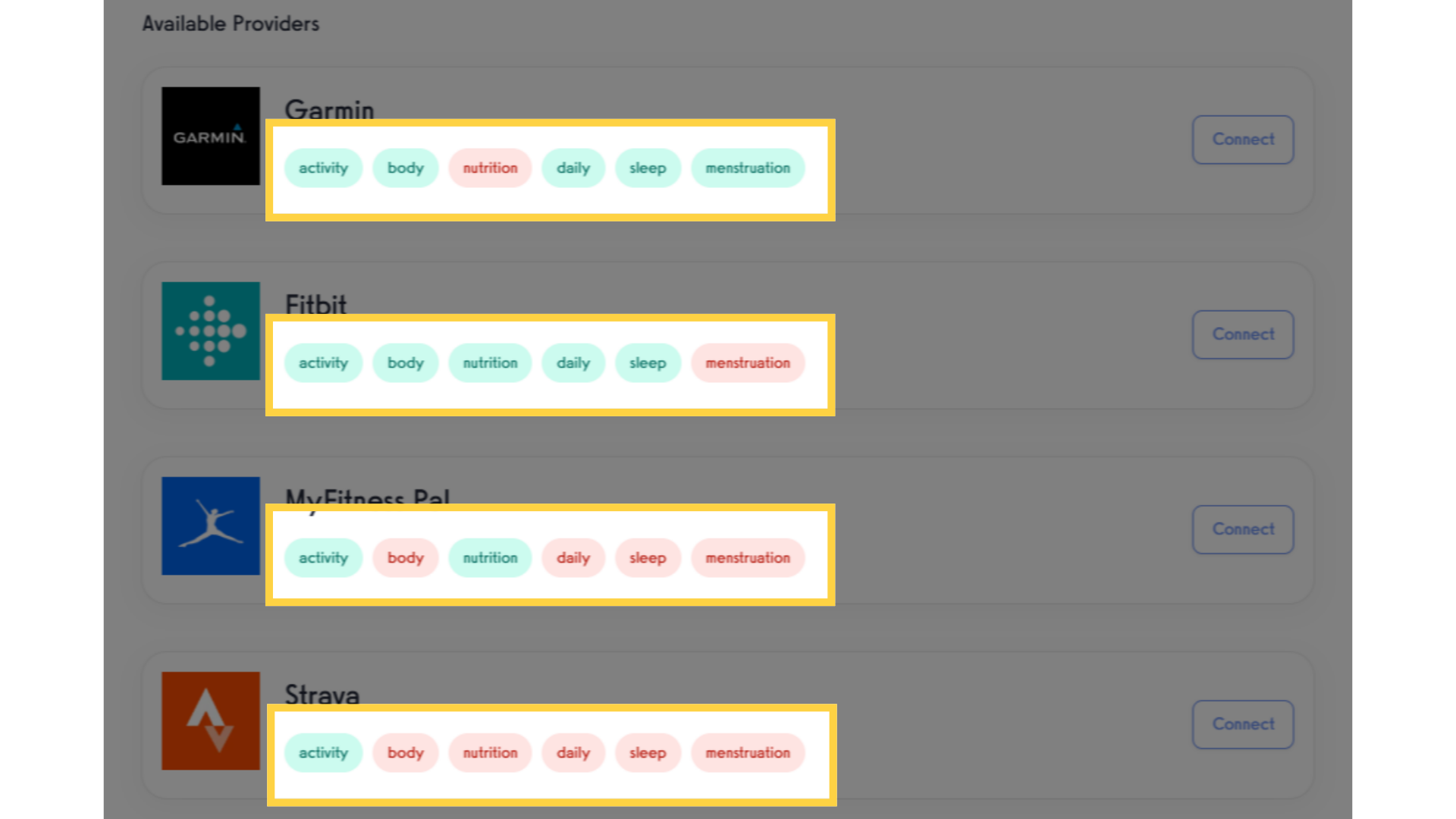
Task: Enable the Fitbit daily data tag
Action: coord(572,362)
